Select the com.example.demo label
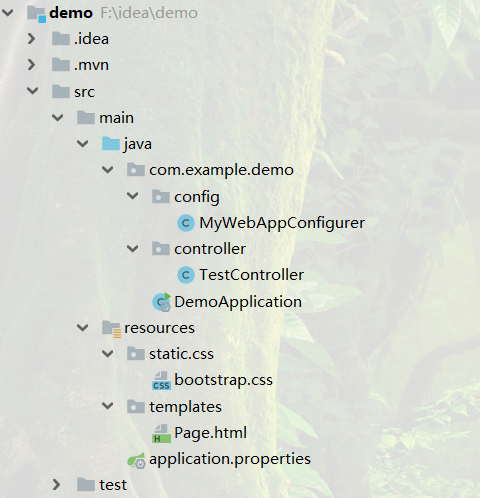This screenshot has height=498, width=480. point(221,170)
